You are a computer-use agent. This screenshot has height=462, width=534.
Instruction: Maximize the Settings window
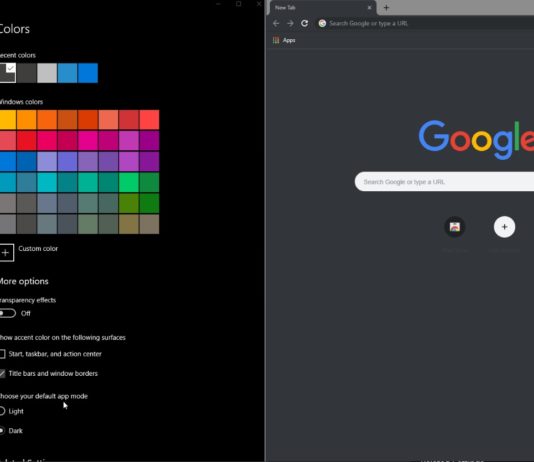click(239, 4)
